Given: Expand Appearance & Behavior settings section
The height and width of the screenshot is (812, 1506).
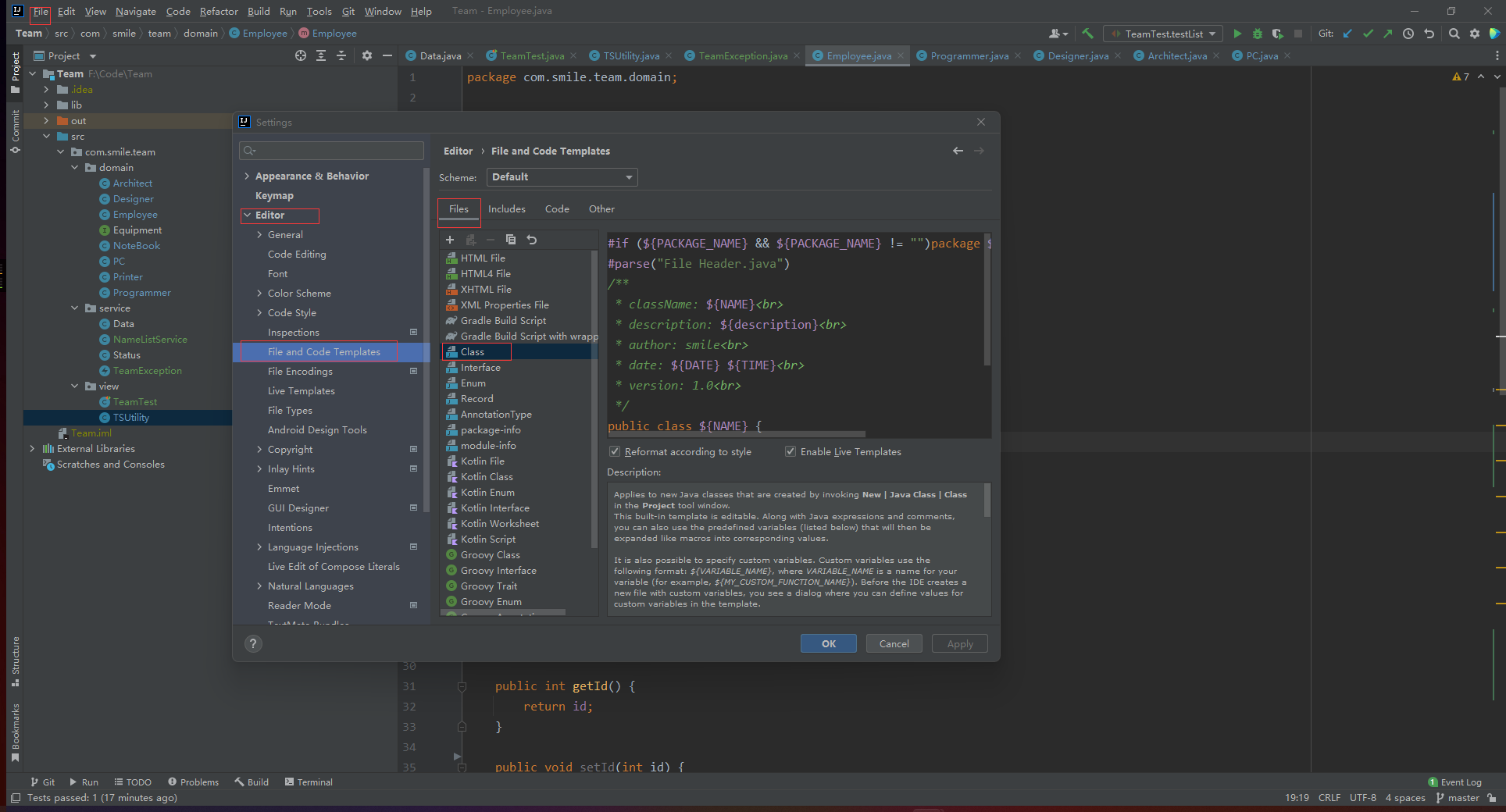Looking at the screenshot, I should click(x=247, y=176).
